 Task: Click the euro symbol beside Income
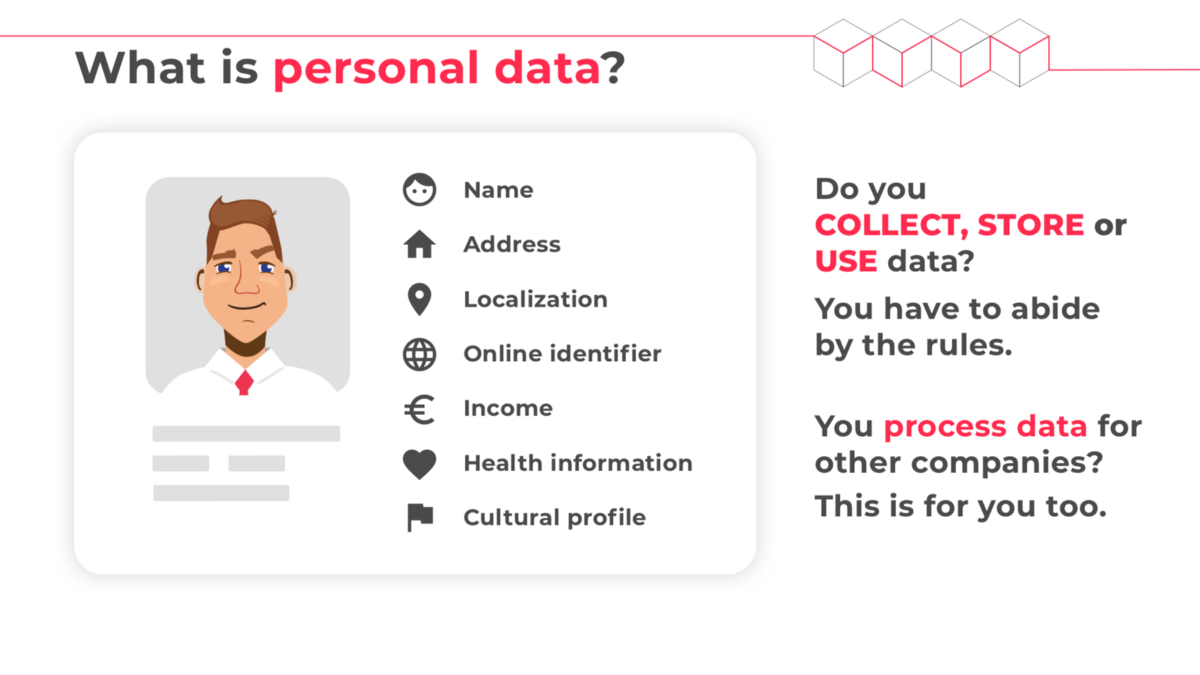pyautogui.click(x=420, y=408)
